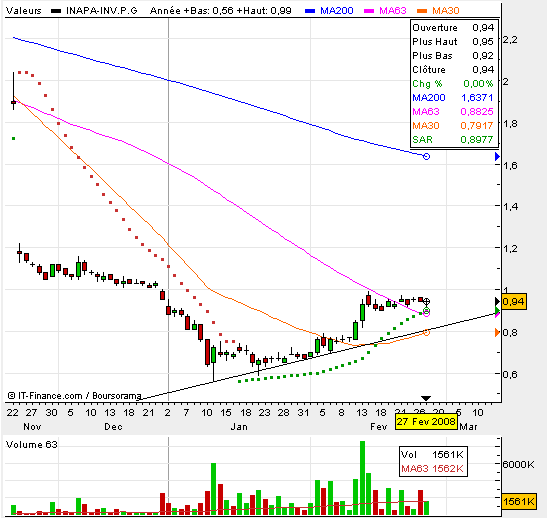This screenshot has width=547, height=518.
Task: Click the blue MA200 circle marker on chart
Action: pyautogui.click(x=426, y=157)
